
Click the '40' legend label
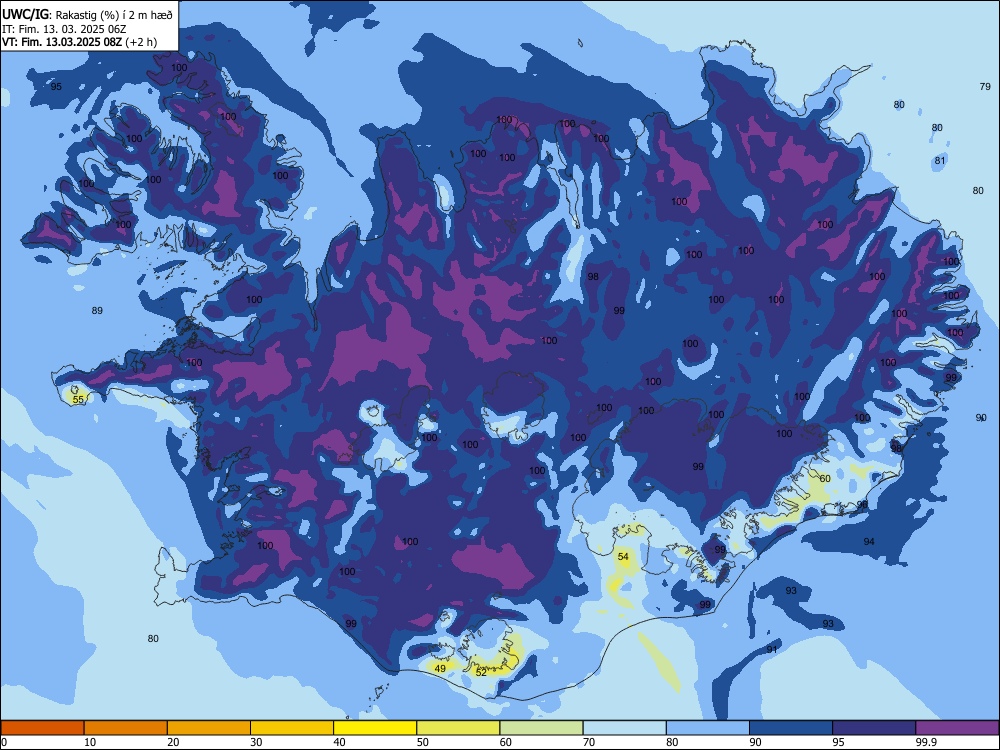pyautogui.click(x=340, y=742)
